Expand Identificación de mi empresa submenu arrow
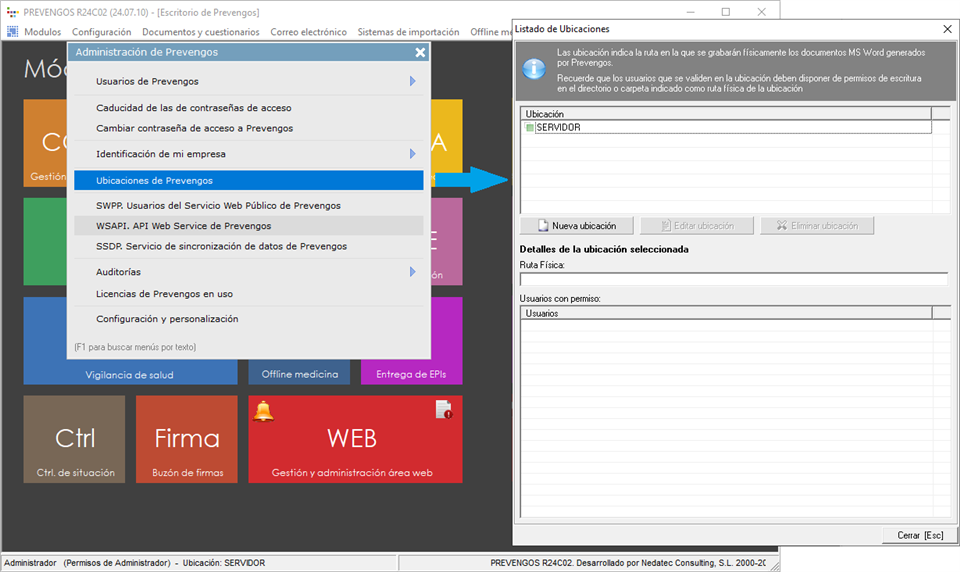This screenshot has width=960, height=572. 412,154
